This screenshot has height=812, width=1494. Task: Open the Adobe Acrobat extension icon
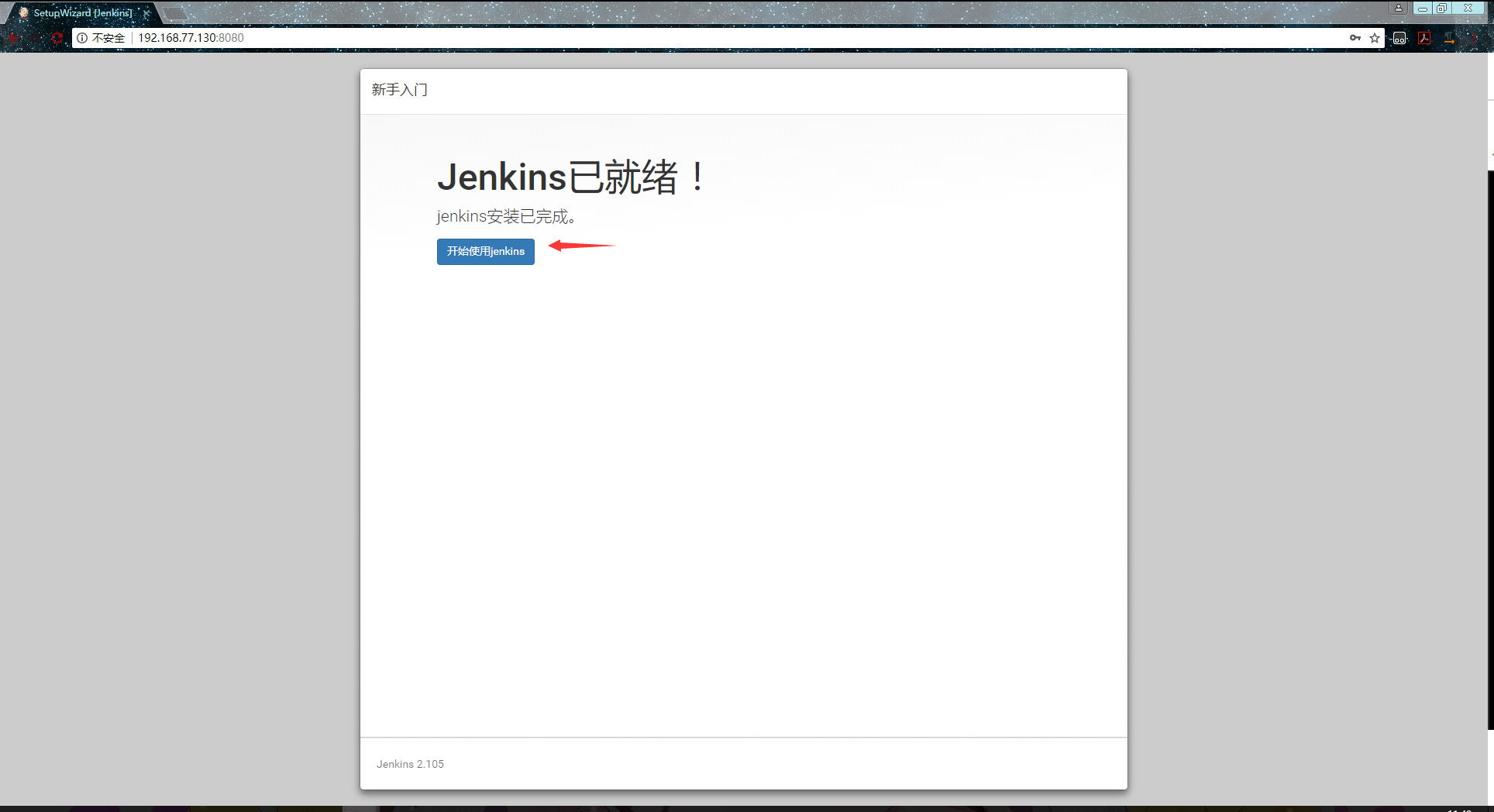(1424, 38)
